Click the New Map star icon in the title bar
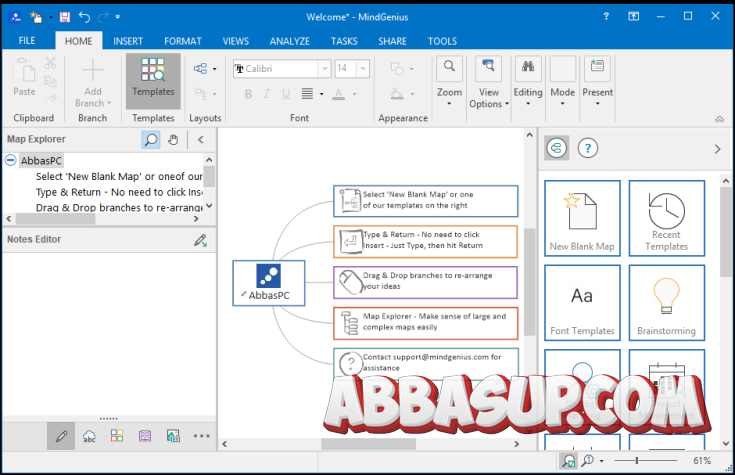 [x=36, y=17]
